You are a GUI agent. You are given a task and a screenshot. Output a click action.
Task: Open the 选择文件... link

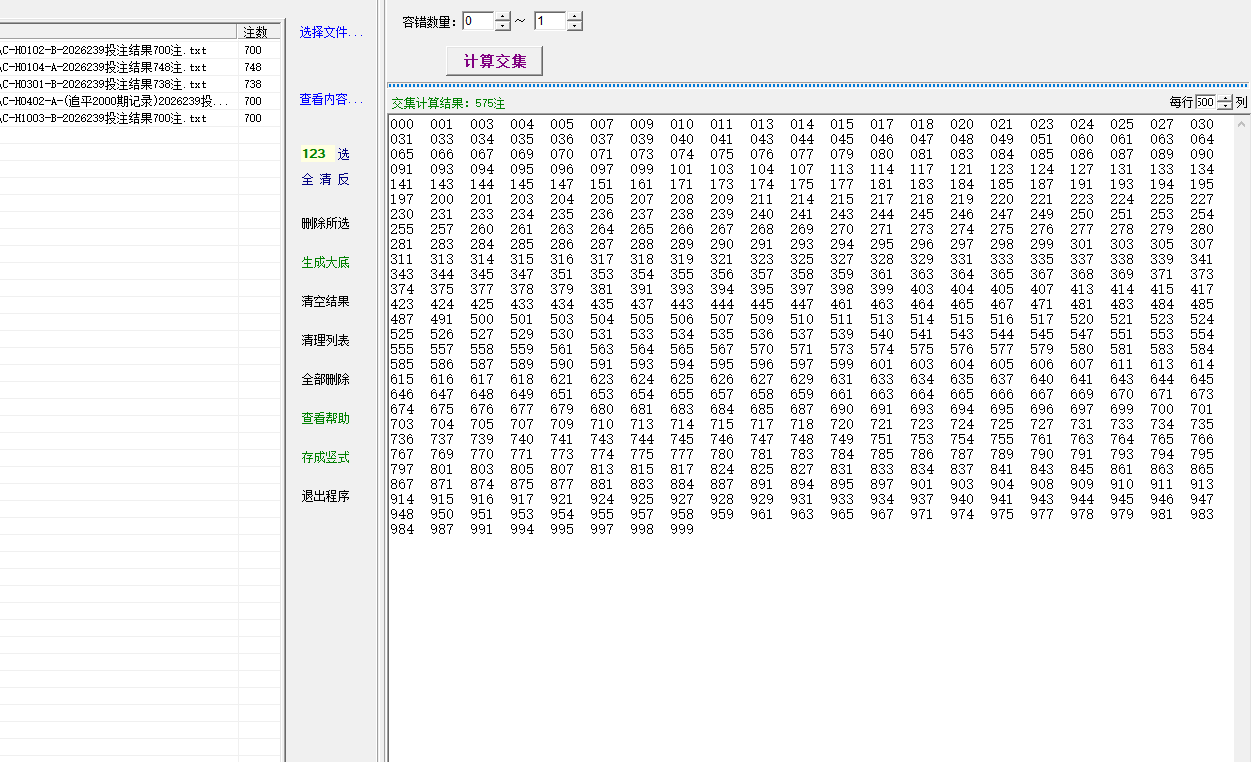click(x=330, y=32)
